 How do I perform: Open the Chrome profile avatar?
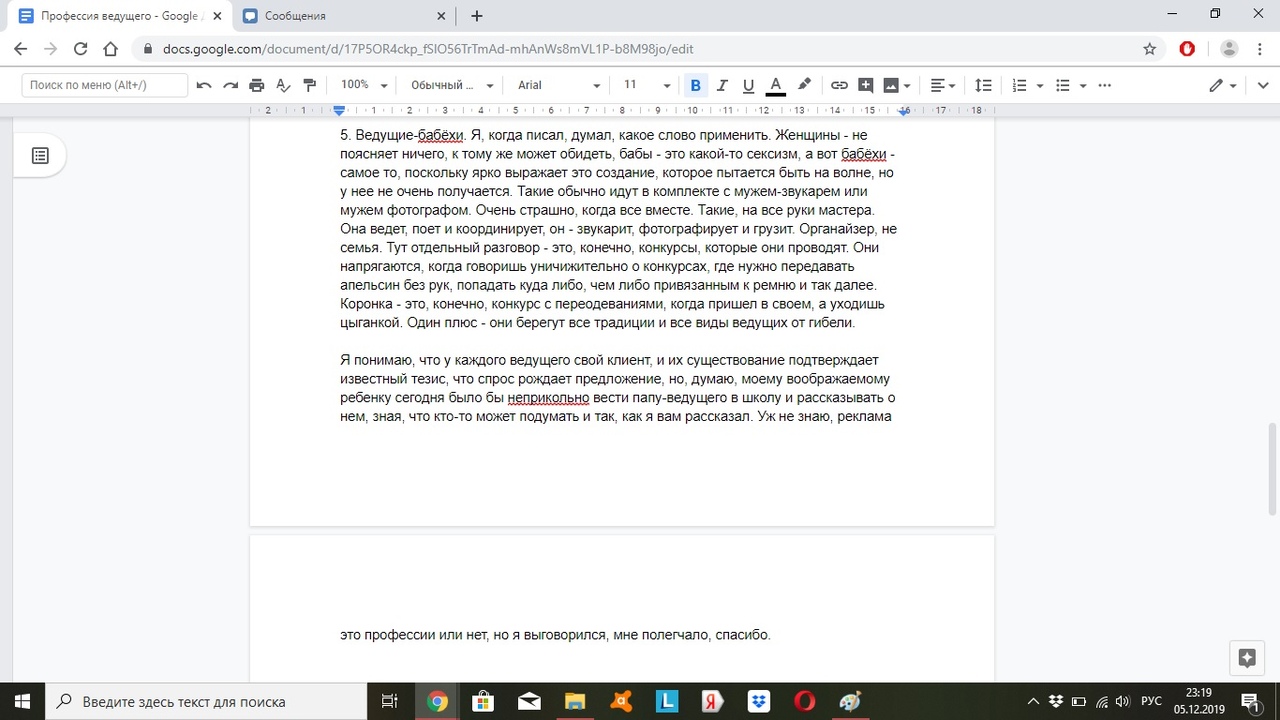coord(1229,49)
